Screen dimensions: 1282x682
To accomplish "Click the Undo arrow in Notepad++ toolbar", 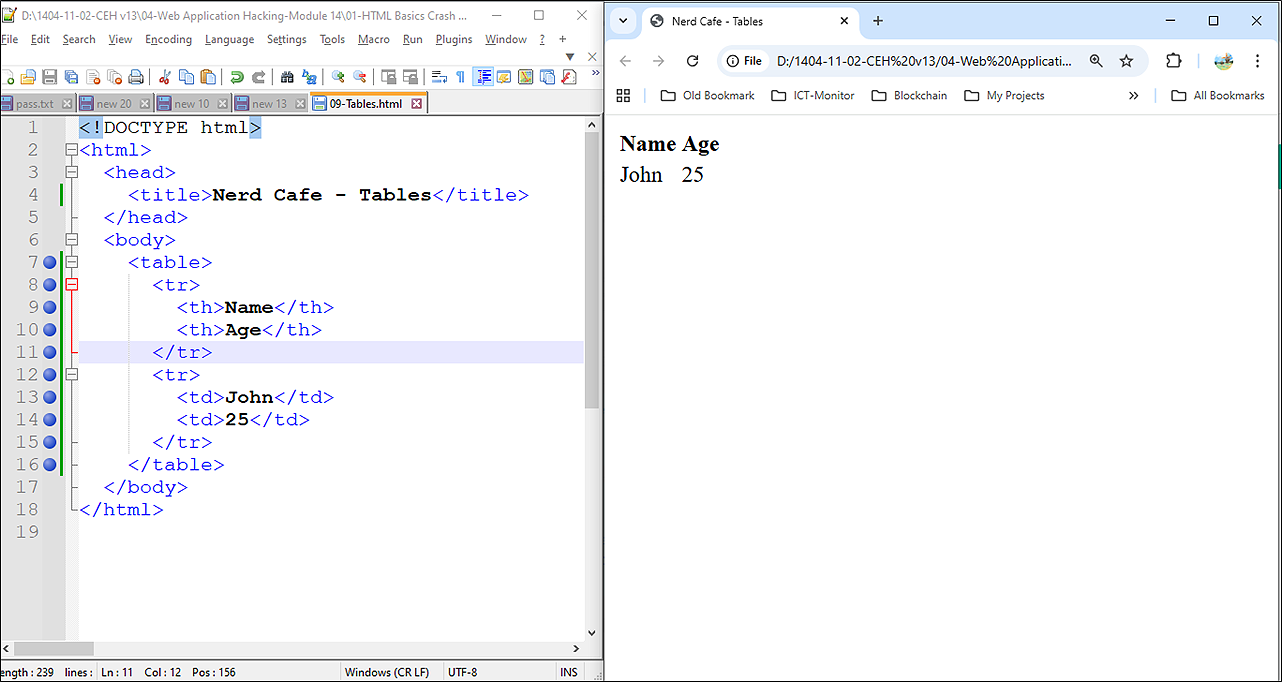I will pos(237,77).
